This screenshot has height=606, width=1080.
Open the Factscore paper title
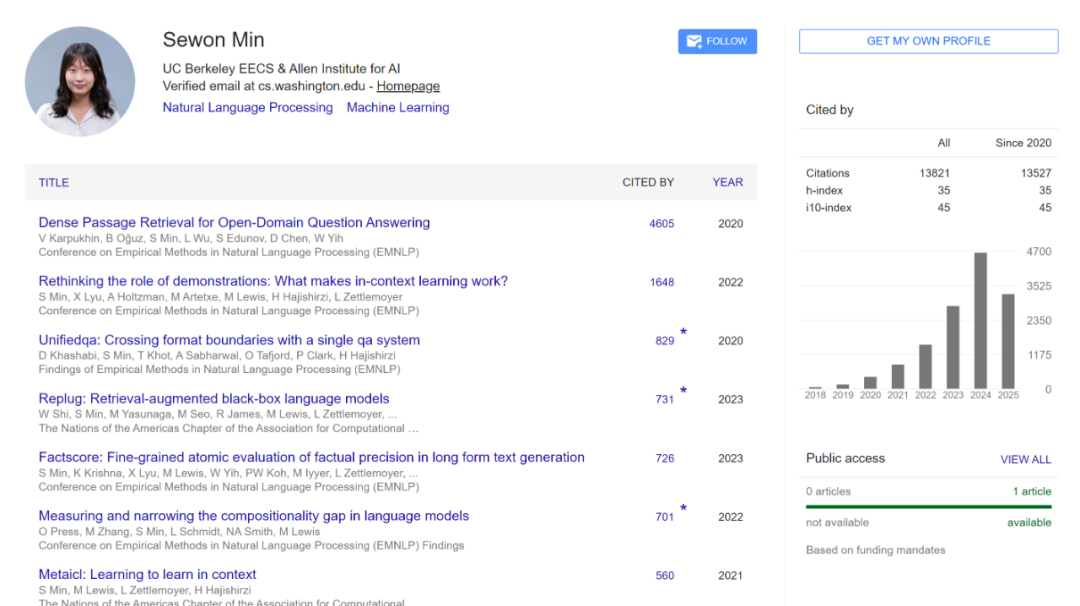tap(311, 457)
